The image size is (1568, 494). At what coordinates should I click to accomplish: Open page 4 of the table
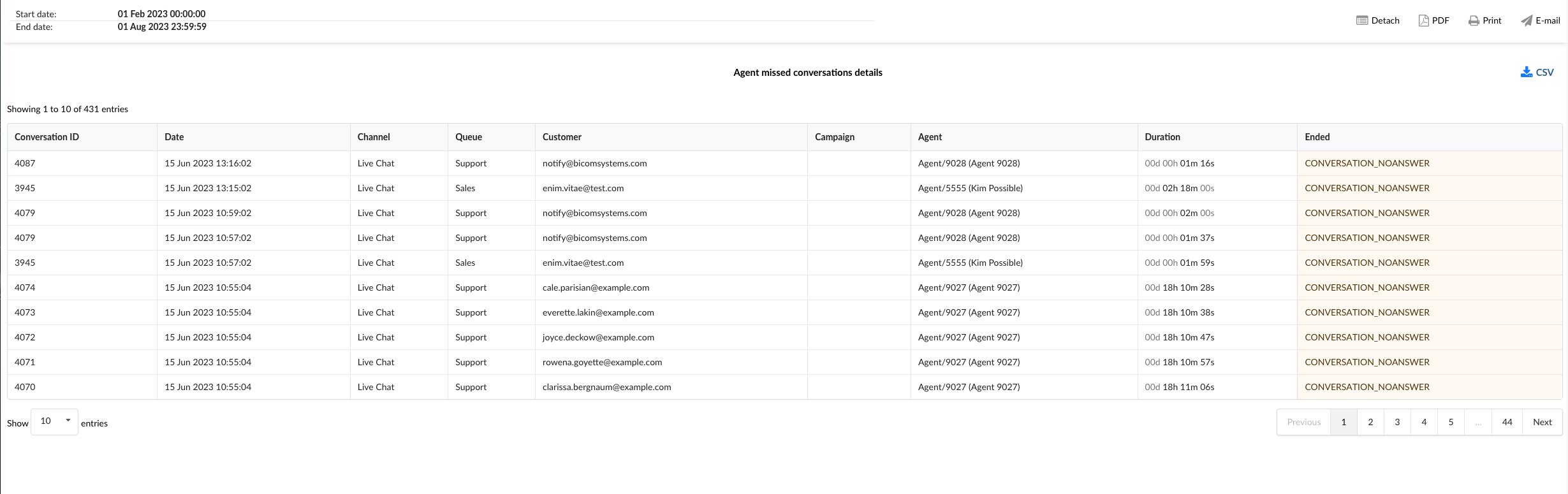[1424, 422]
